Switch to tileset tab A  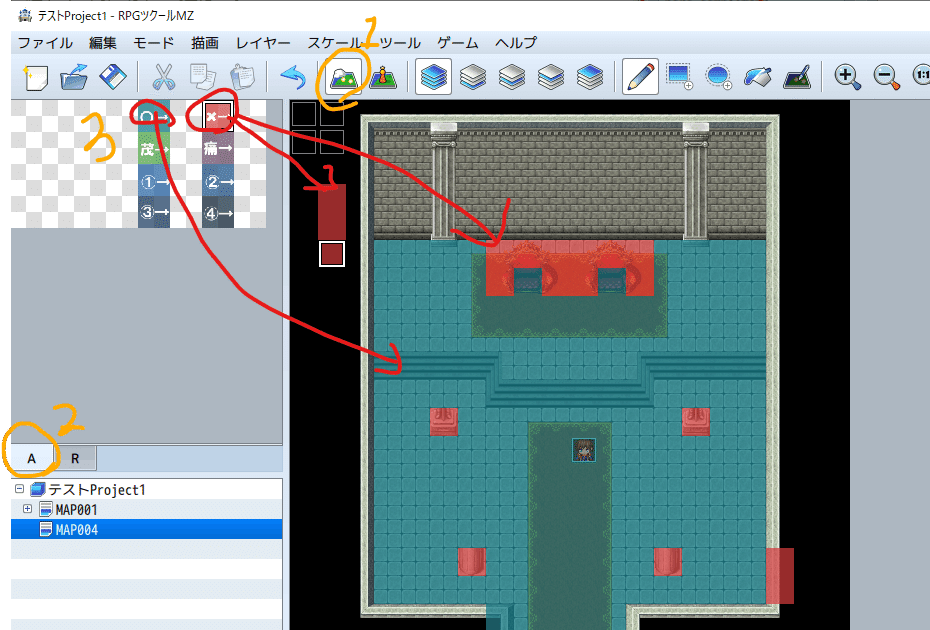pos(31,458)
